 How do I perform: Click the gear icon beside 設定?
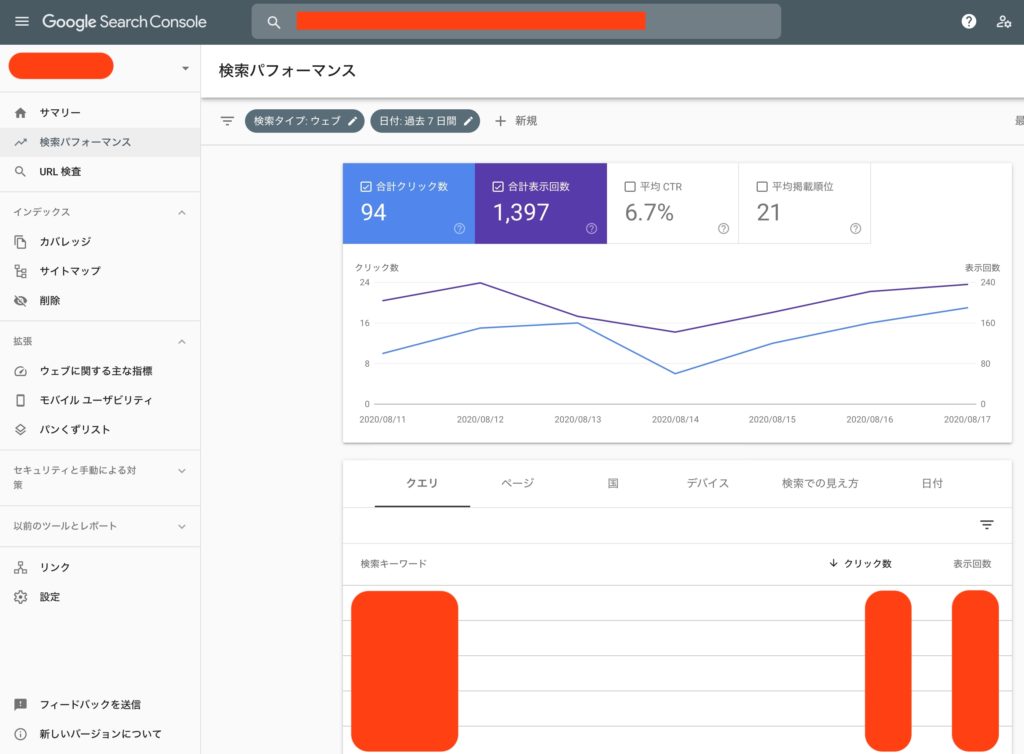pyautogui.click(x=20, y=597)
